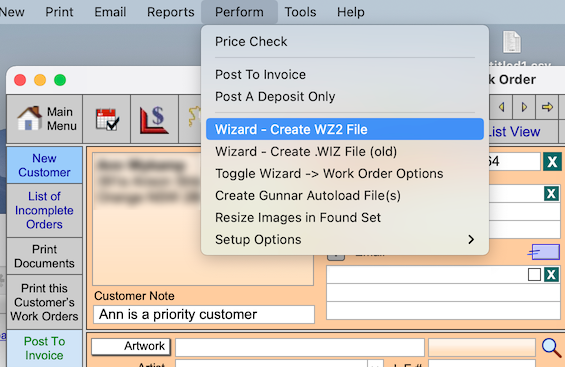The image size is (565, 367).
Task: Open the Print menu
Action: [x=59, y=12]
